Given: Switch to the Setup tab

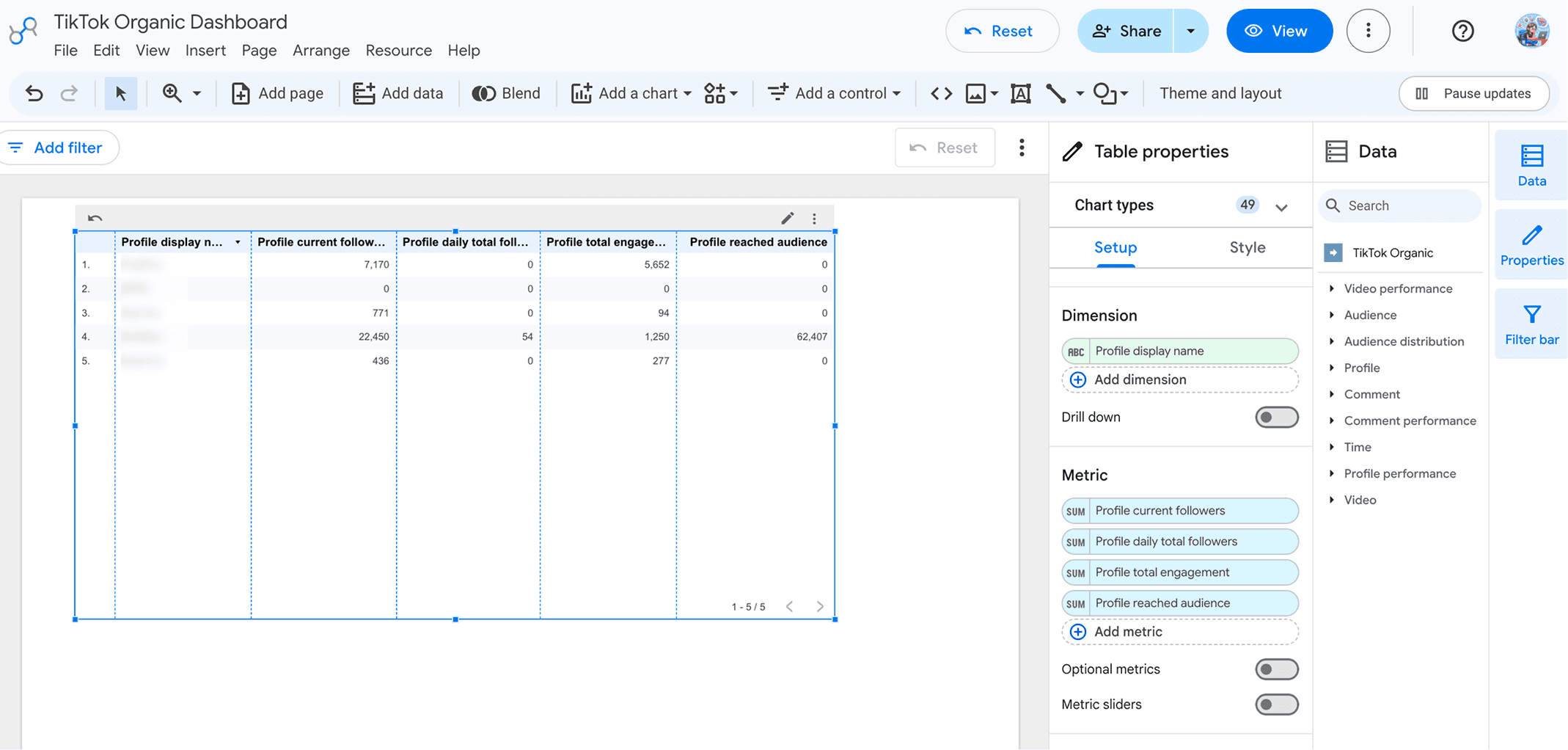Looking at the screenshot, I should [1115, 248].
